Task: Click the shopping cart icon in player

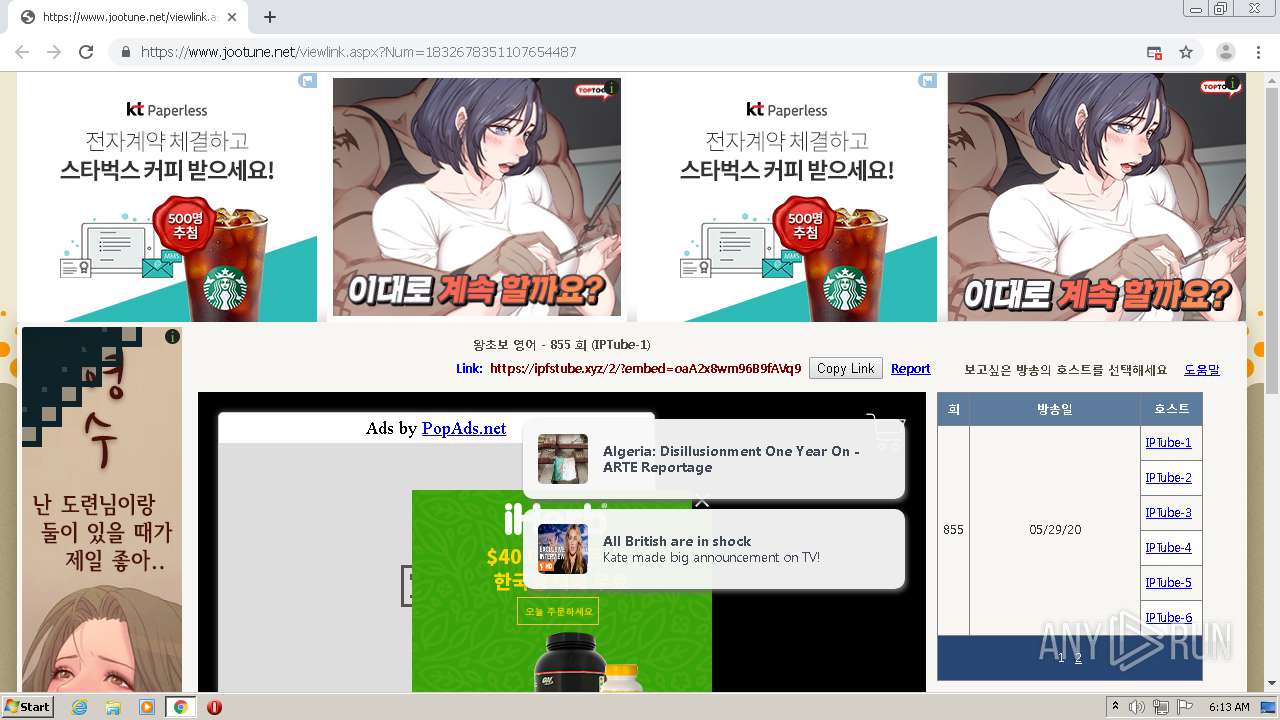Action: click(x=886, y=432)
